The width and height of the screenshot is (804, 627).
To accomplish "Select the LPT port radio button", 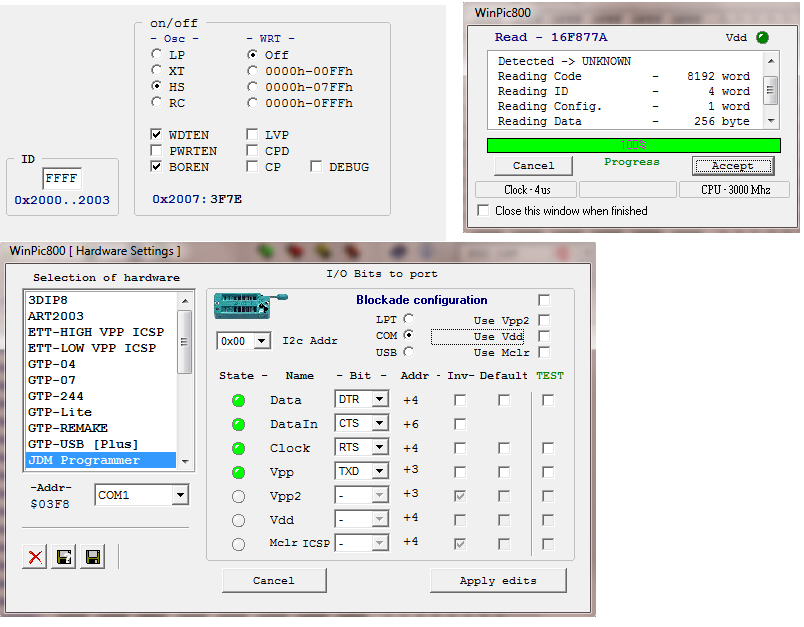I will pos(409,319).
